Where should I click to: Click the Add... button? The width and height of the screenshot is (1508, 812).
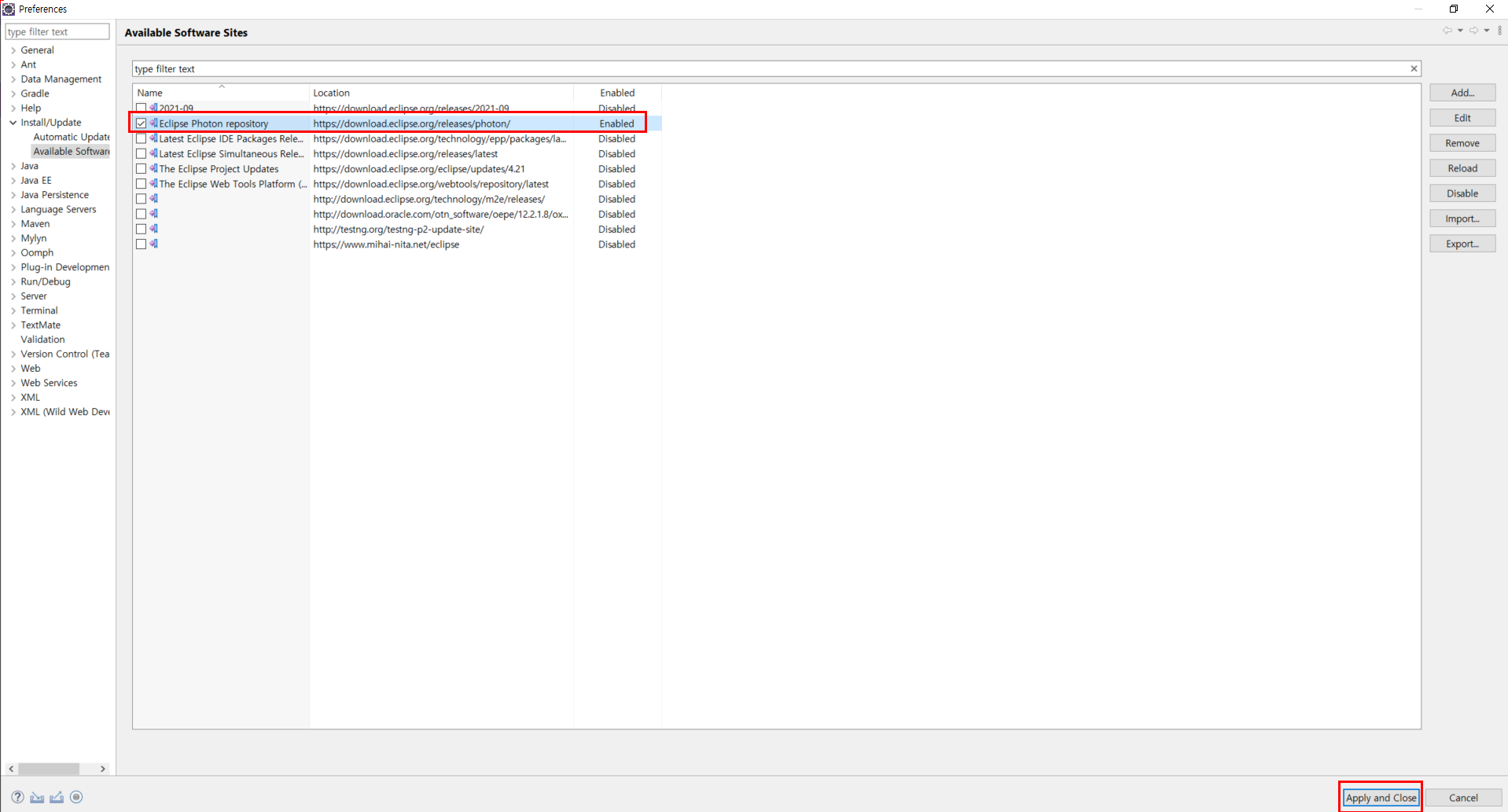point(1462,93)
